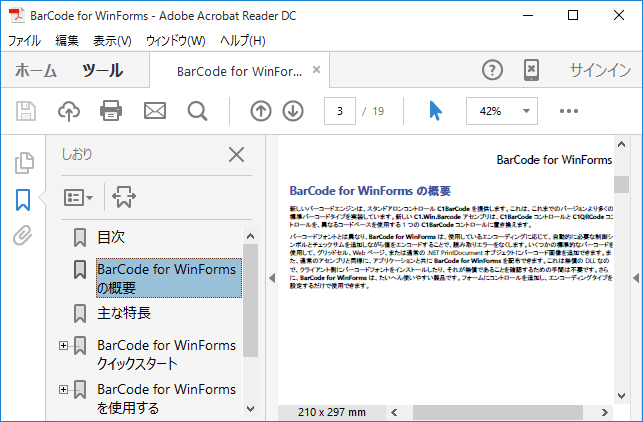Print the document using the printer icon

pyautogui.click(x=111, y=111)
